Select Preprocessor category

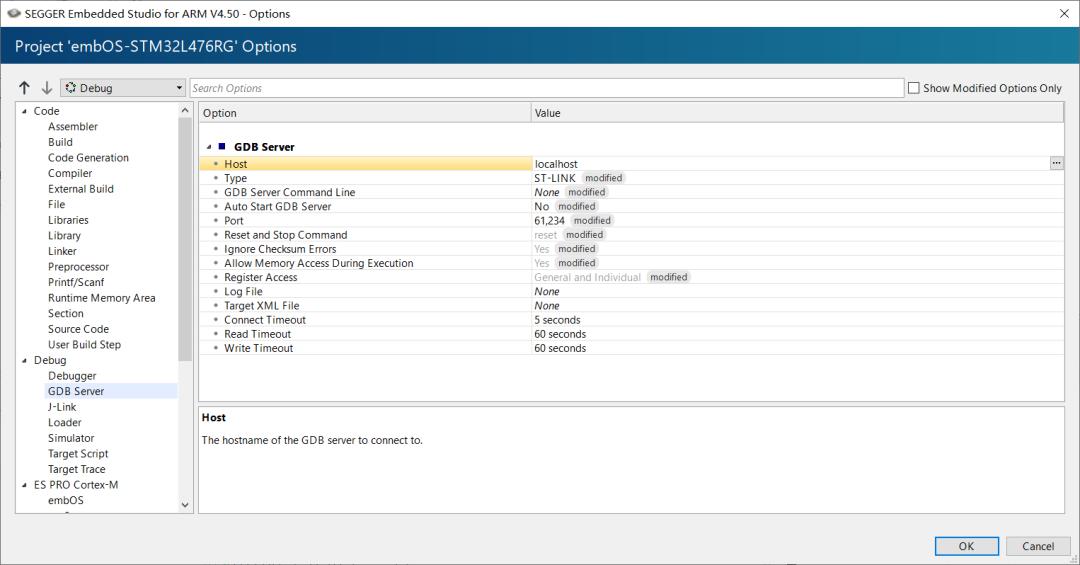(79, 267)
